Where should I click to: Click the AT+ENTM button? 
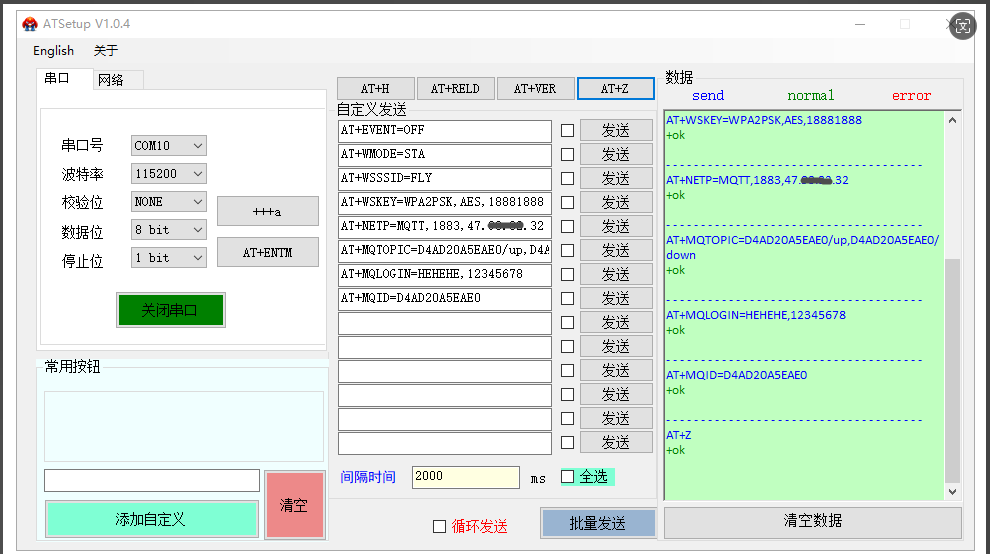coord(267,252)
